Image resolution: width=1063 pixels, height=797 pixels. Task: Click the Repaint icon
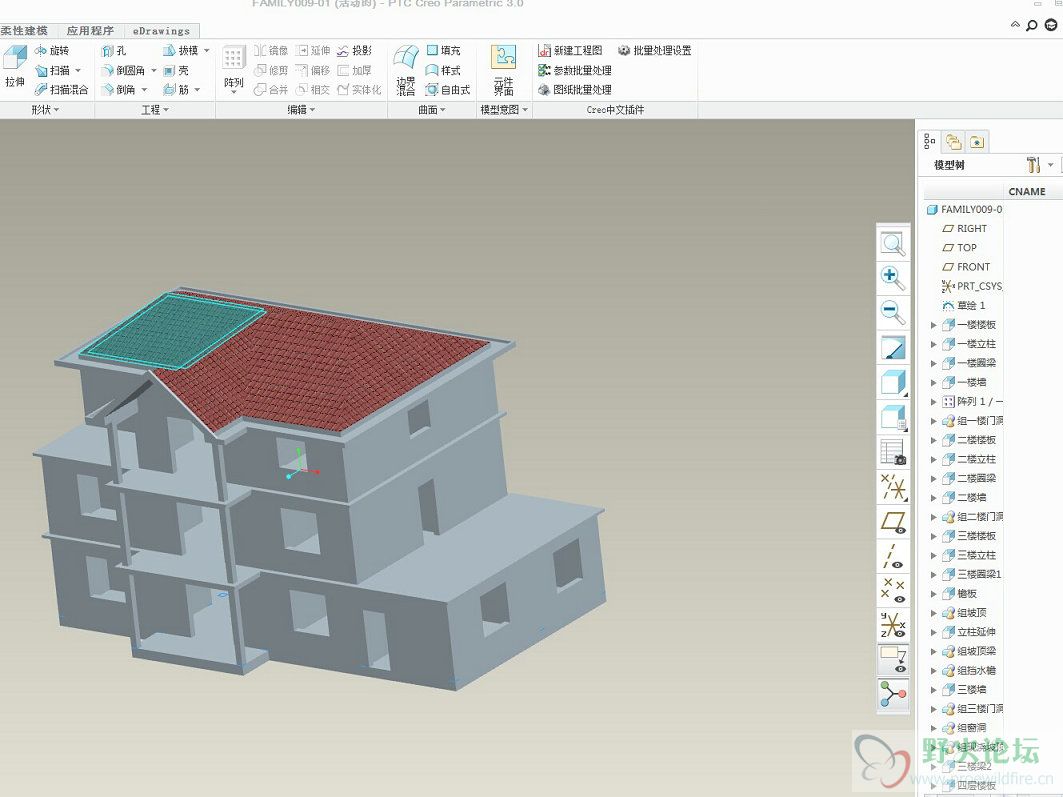pos(893,348)
